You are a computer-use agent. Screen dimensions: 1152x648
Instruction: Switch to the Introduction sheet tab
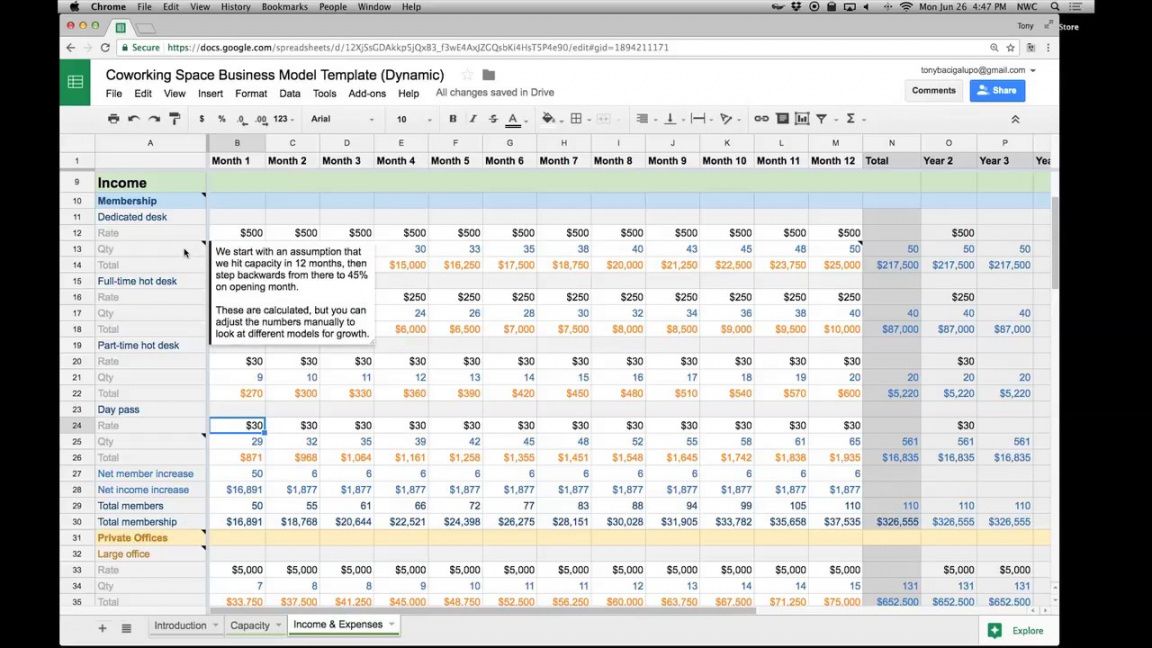pyautogui.click(x=180, y=626)
